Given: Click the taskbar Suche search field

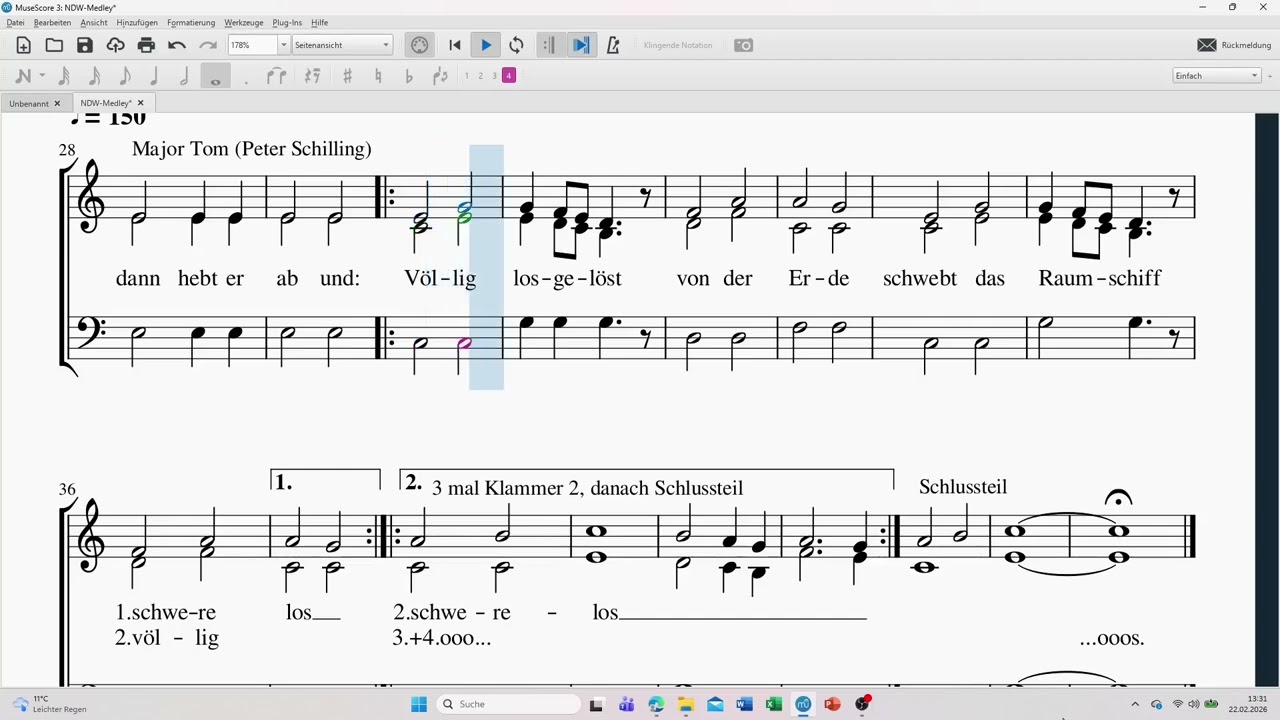Looking at the screenshot, I should (508, 704).
